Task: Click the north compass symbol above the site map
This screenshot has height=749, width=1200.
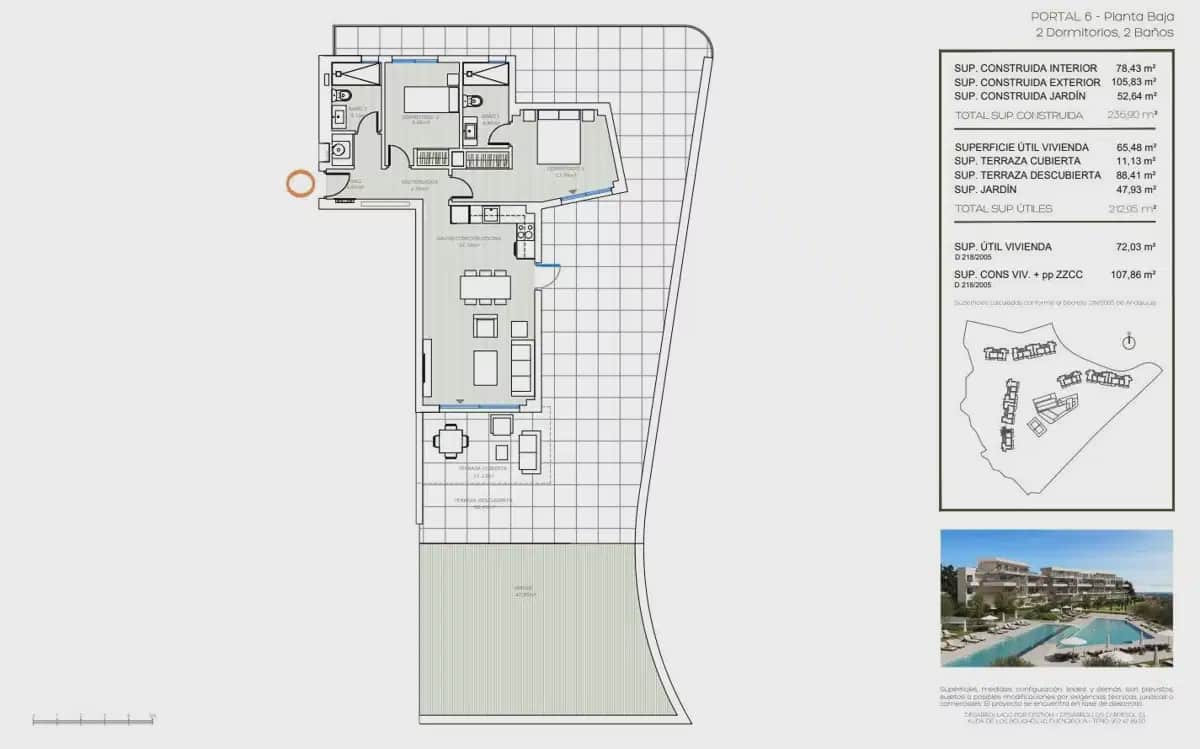Action: 1129,342
